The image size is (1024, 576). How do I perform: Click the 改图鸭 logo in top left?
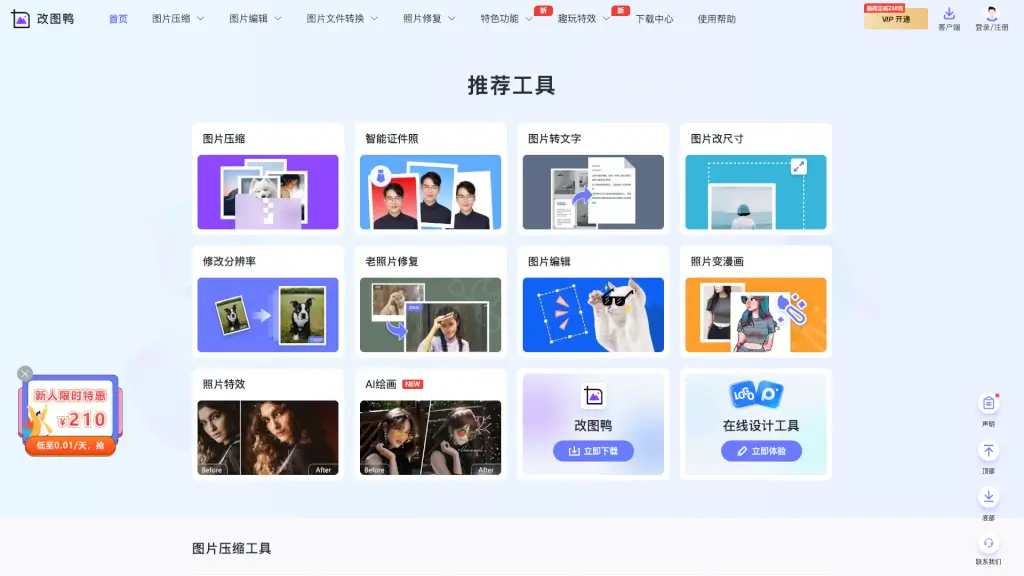42,19
